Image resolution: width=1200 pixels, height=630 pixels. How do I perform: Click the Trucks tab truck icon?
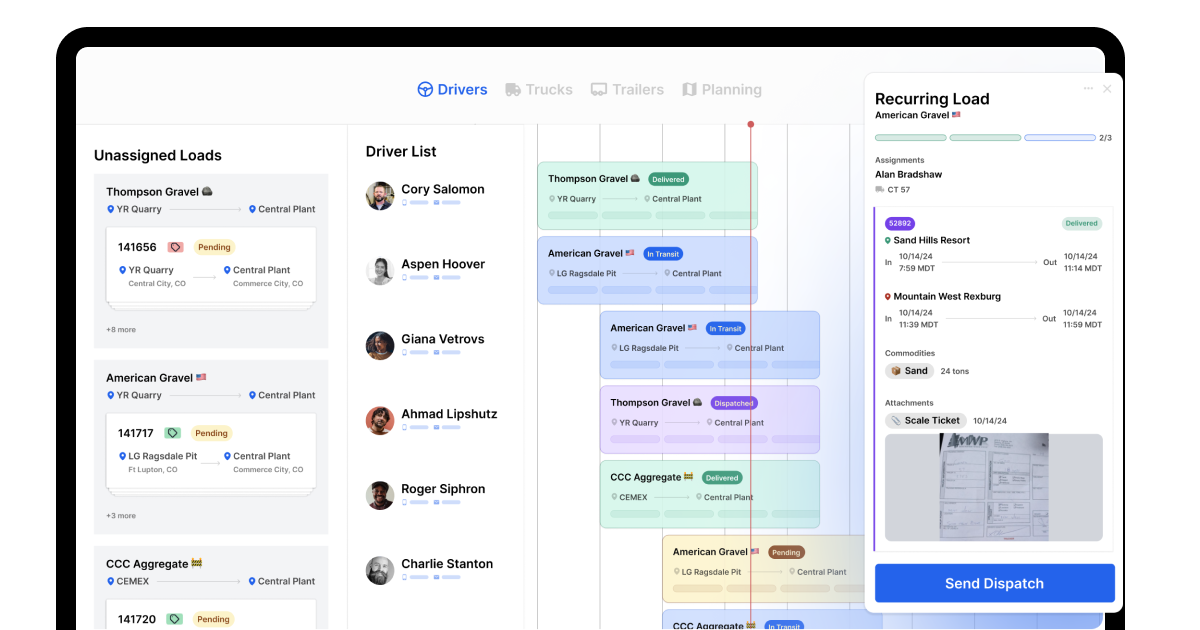[513, 89]
